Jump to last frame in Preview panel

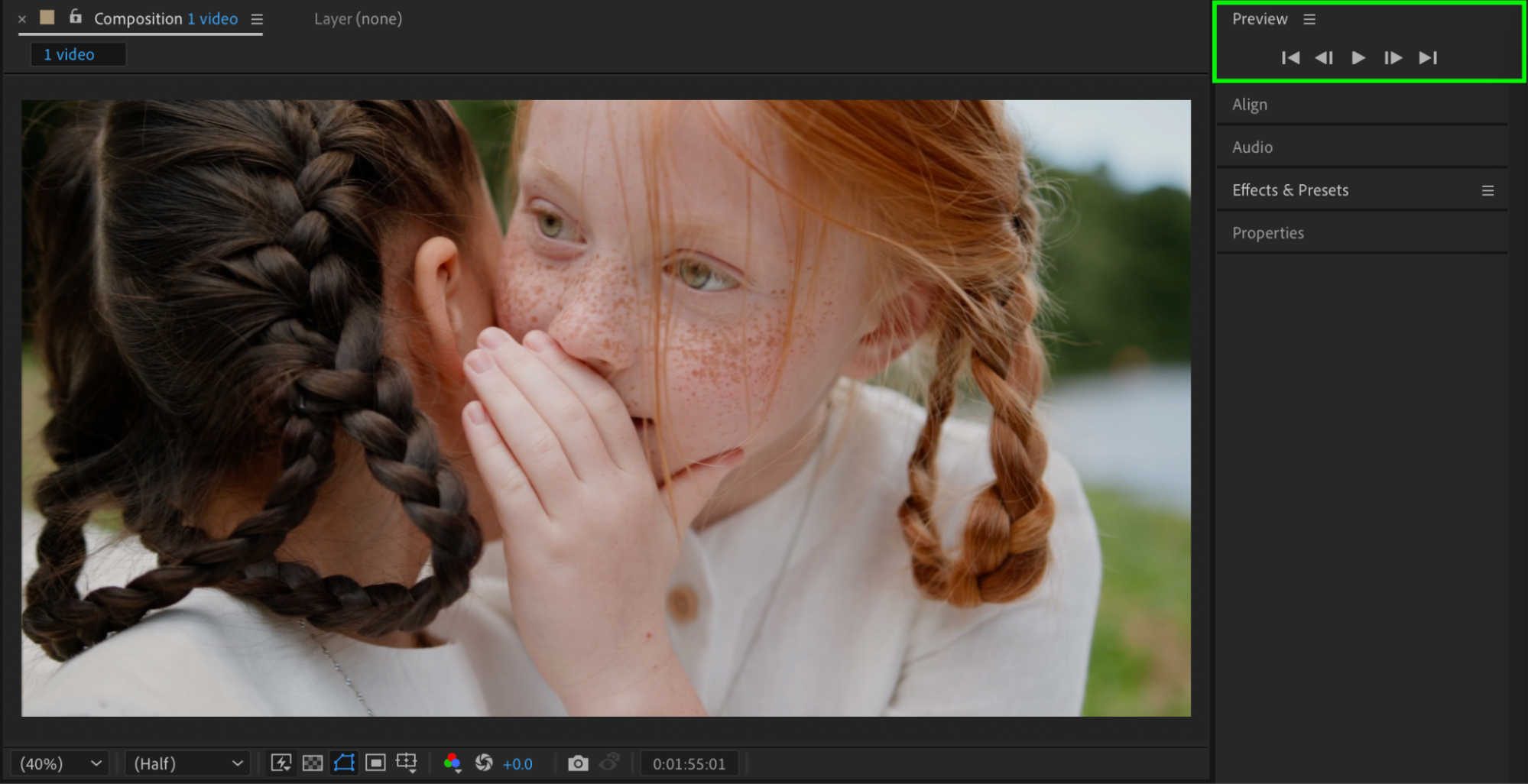coord(1428,58)
